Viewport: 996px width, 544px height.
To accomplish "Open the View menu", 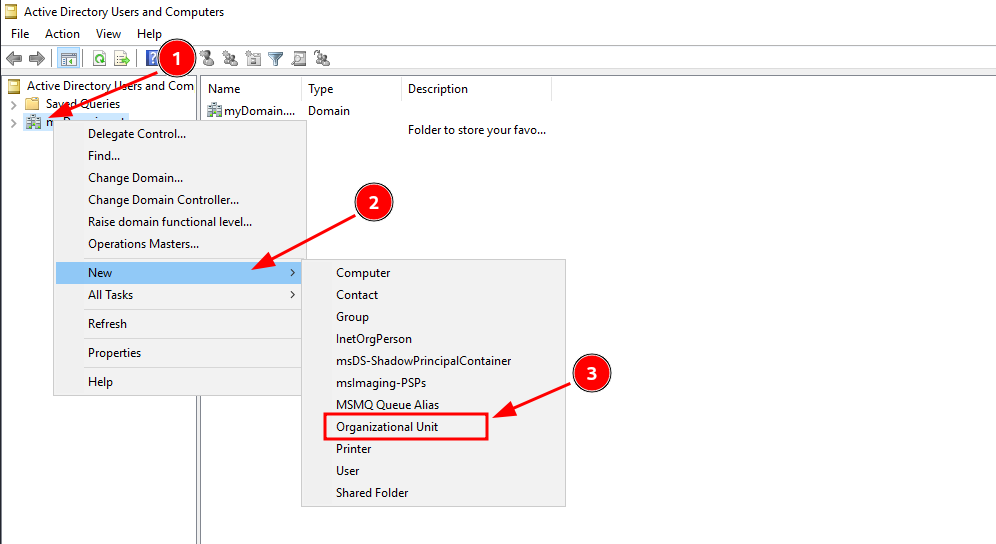I will (x=108, y=34).
